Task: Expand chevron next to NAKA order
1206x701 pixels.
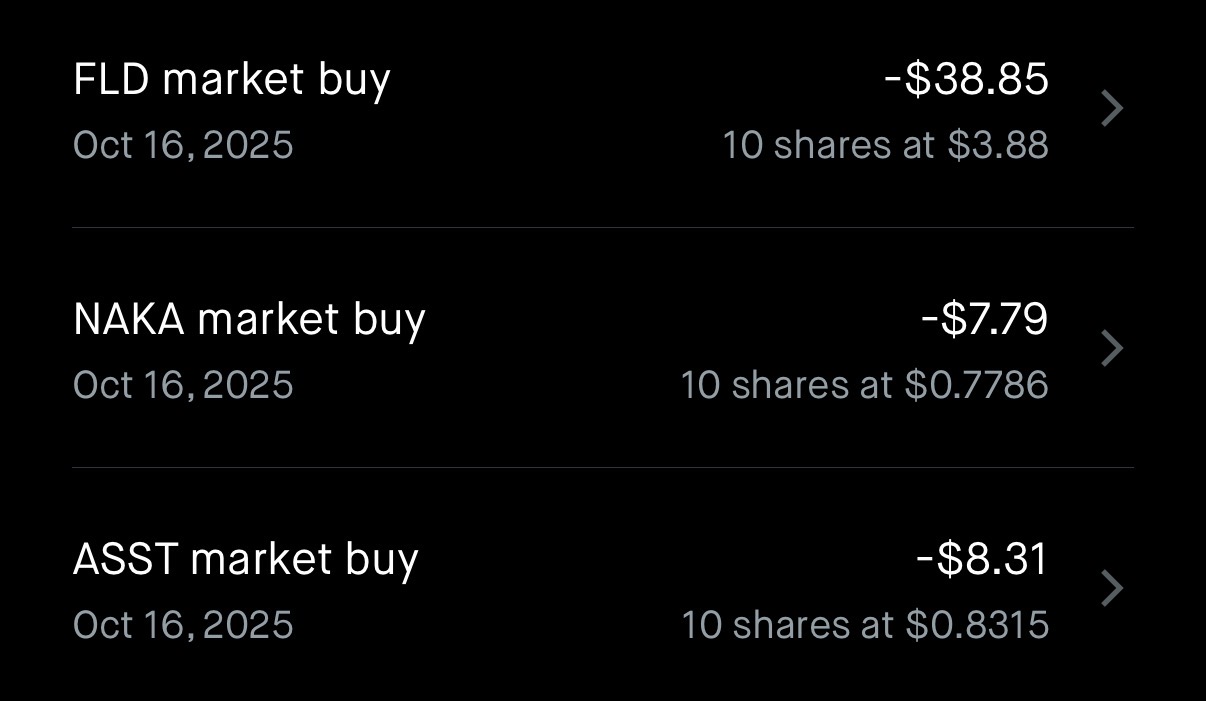Action: [1112, 348]
